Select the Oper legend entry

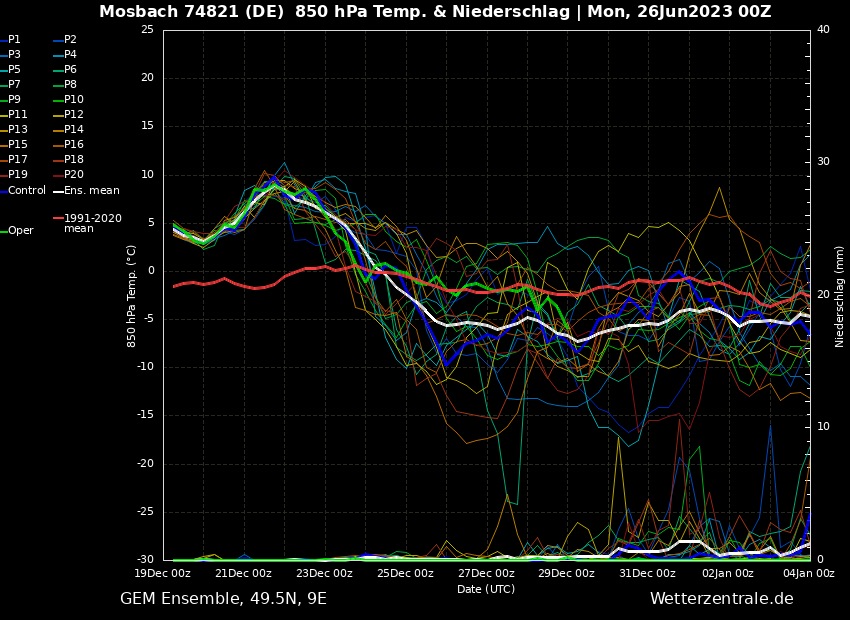(21, 230)
